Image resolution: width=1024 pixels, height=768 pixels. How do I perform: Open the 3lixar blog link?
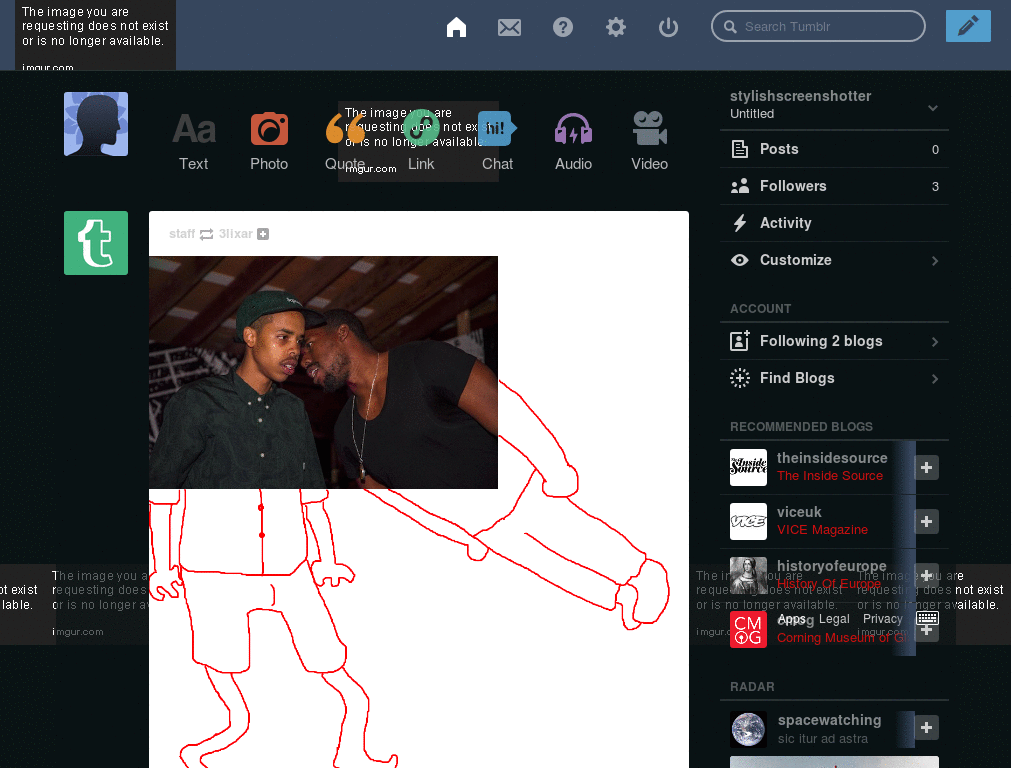[x=235, y=234]
